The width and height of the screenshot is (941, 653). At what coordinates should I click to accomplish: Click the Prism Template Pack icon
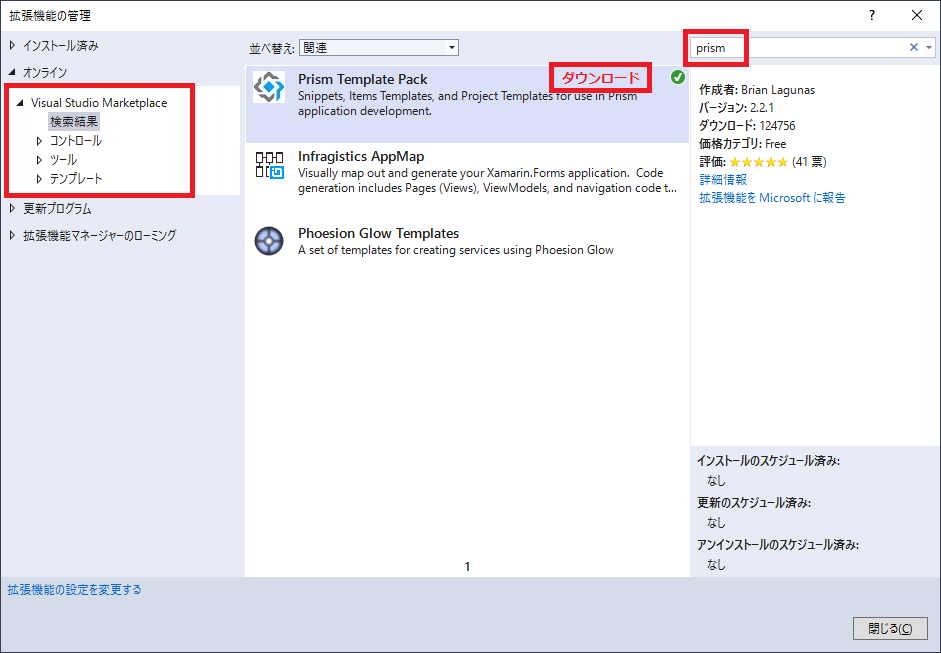pyautogui.click(x=268, y=87)
